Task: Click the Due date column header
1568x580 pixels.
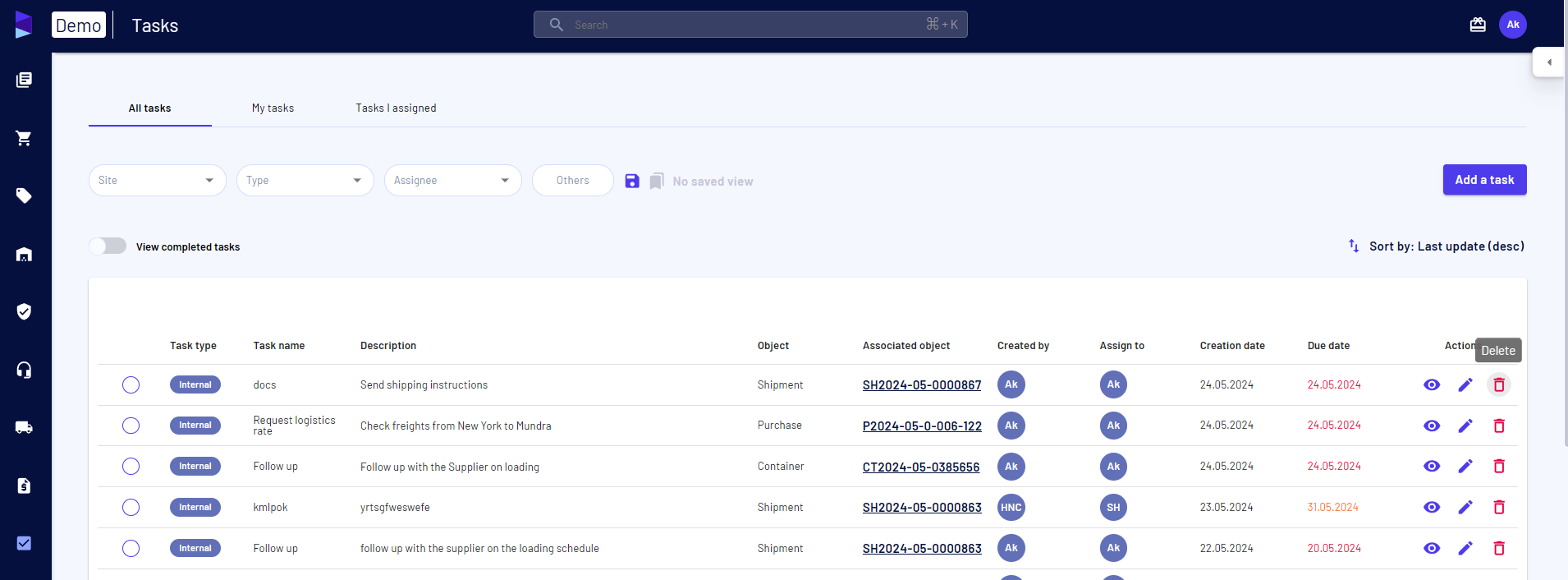Action: coord(1328,346)
